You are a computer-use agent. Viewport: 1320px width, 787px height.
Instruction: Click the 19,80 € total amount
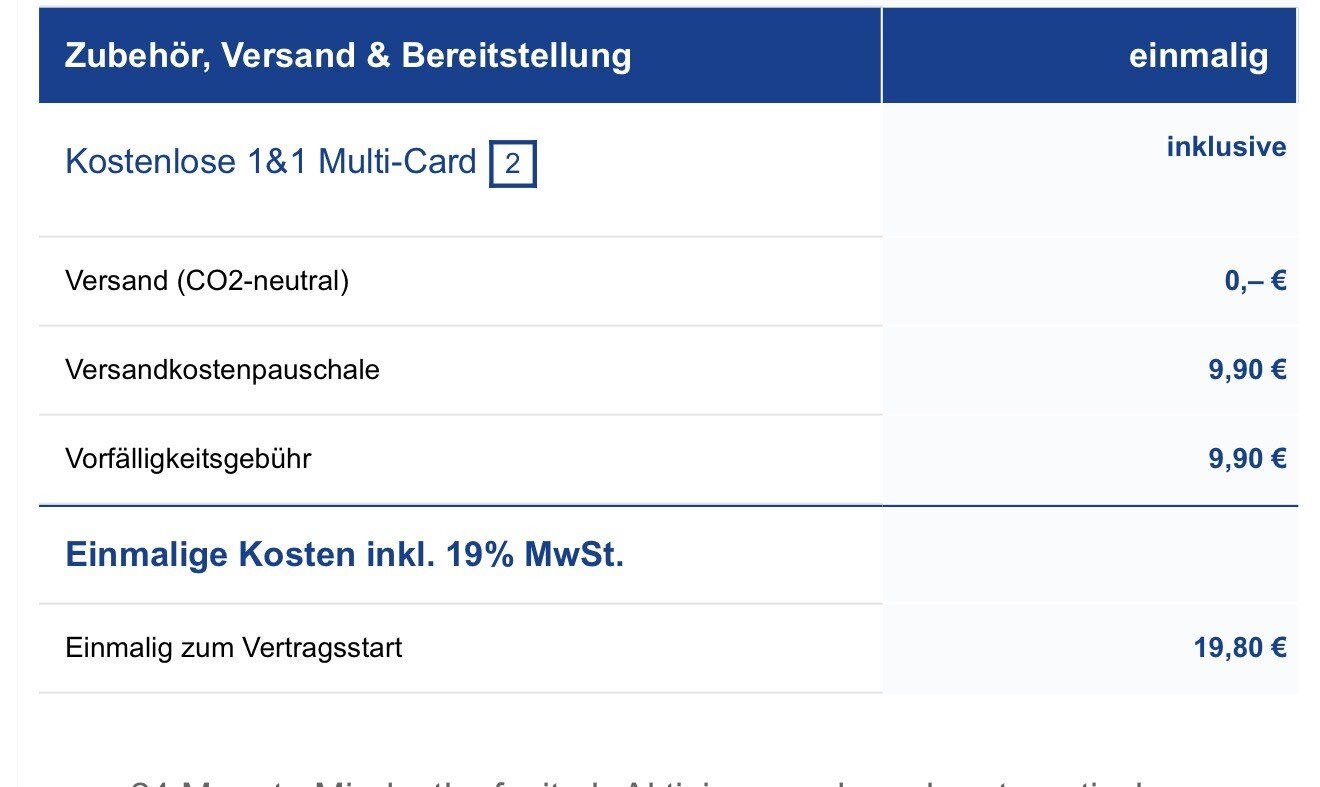point(1240,648)
